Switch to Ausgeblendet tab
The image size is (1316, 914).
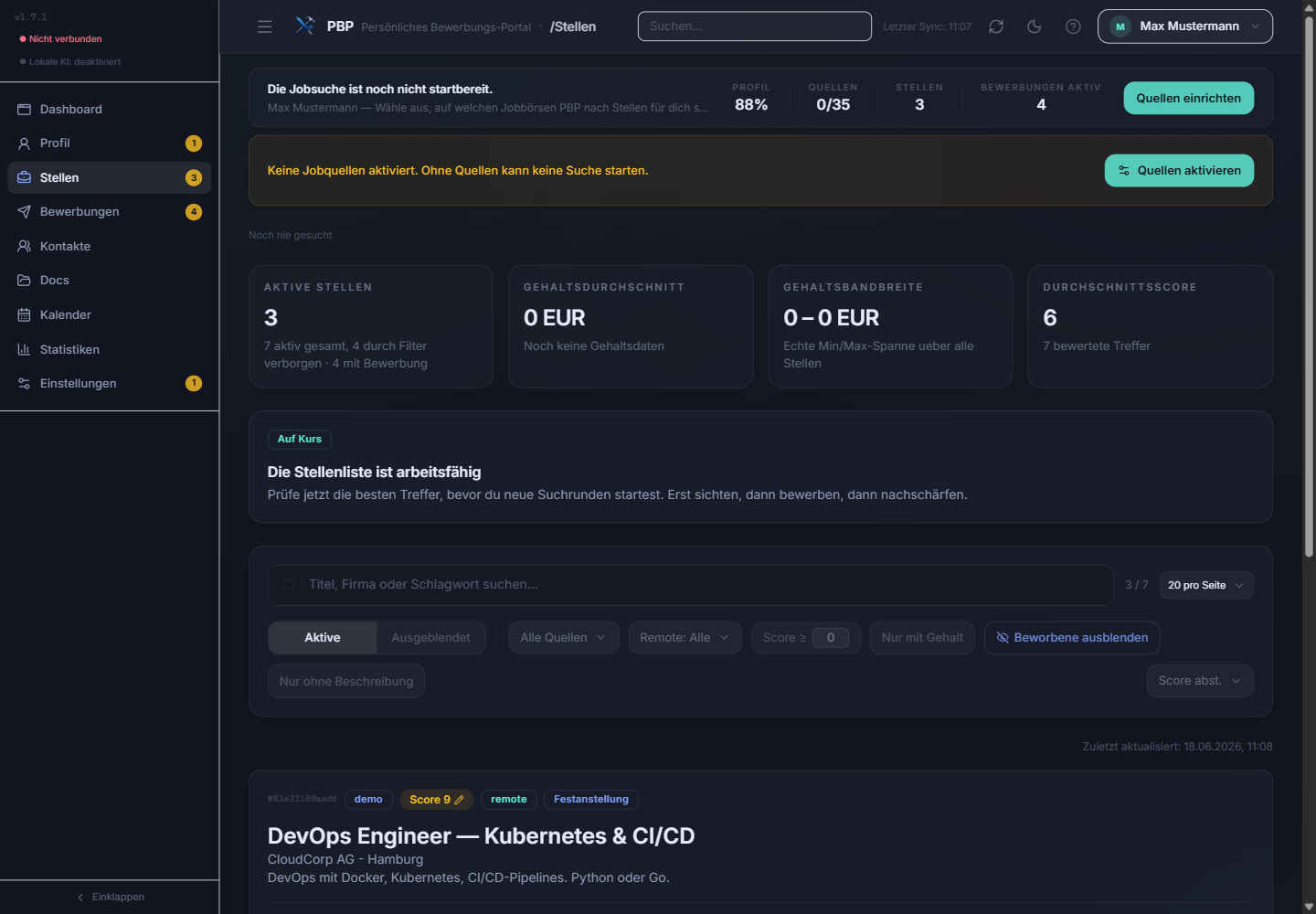coord(430,638)
